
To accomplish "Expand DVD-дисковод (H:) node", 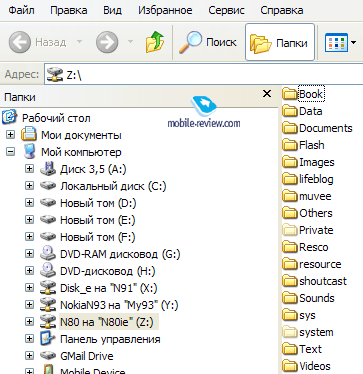I will [29, 271].
